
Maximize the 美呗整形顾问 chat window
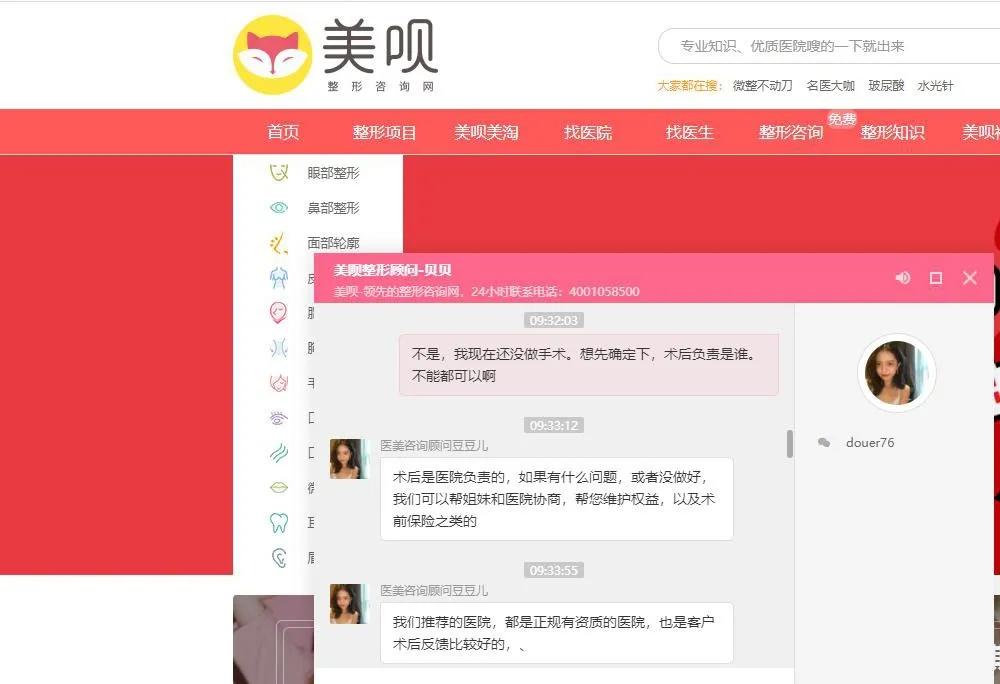(x=936, y=279)
